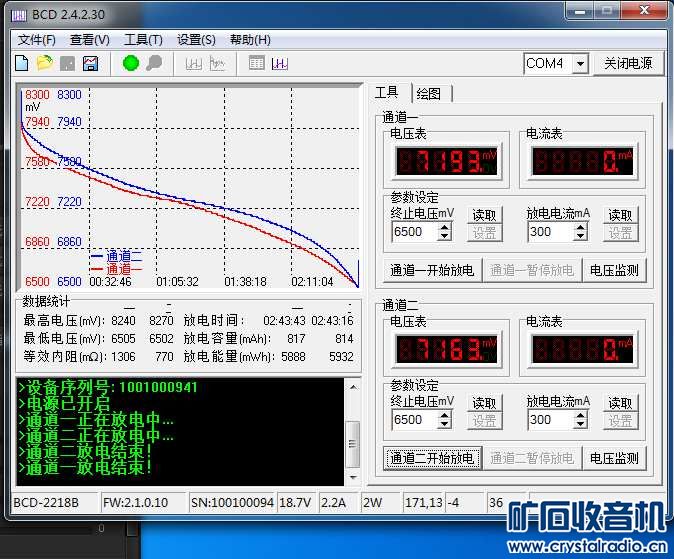This screenshot has height=559, width=674.
Task: Switch to the 工具 tab
Action: pos(386,92)
